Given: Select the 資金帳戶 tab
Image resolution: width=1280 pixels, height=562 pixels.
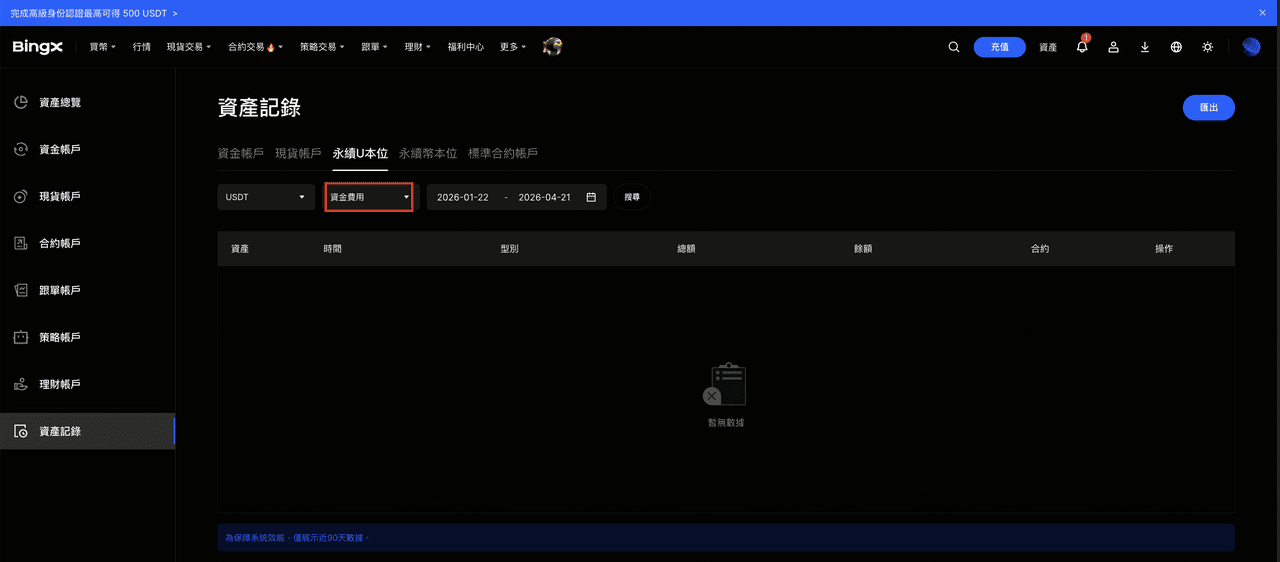Looking at the screenshot, I should pyautogui.click(x=240, y=153).
